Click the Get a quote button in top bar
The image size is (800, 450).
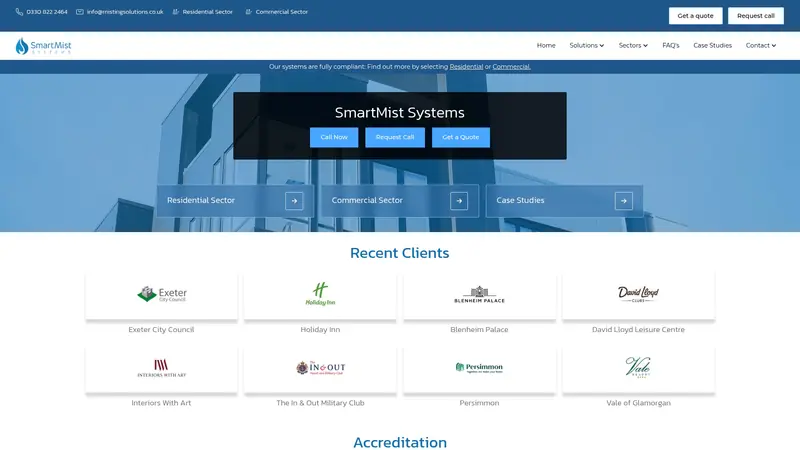coord(695,16)
